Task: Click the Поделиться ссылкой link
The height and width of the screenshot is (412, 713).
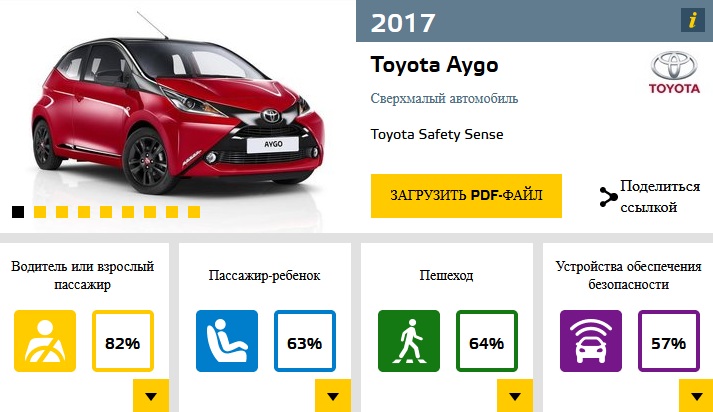Action: (x=660, y=197)
